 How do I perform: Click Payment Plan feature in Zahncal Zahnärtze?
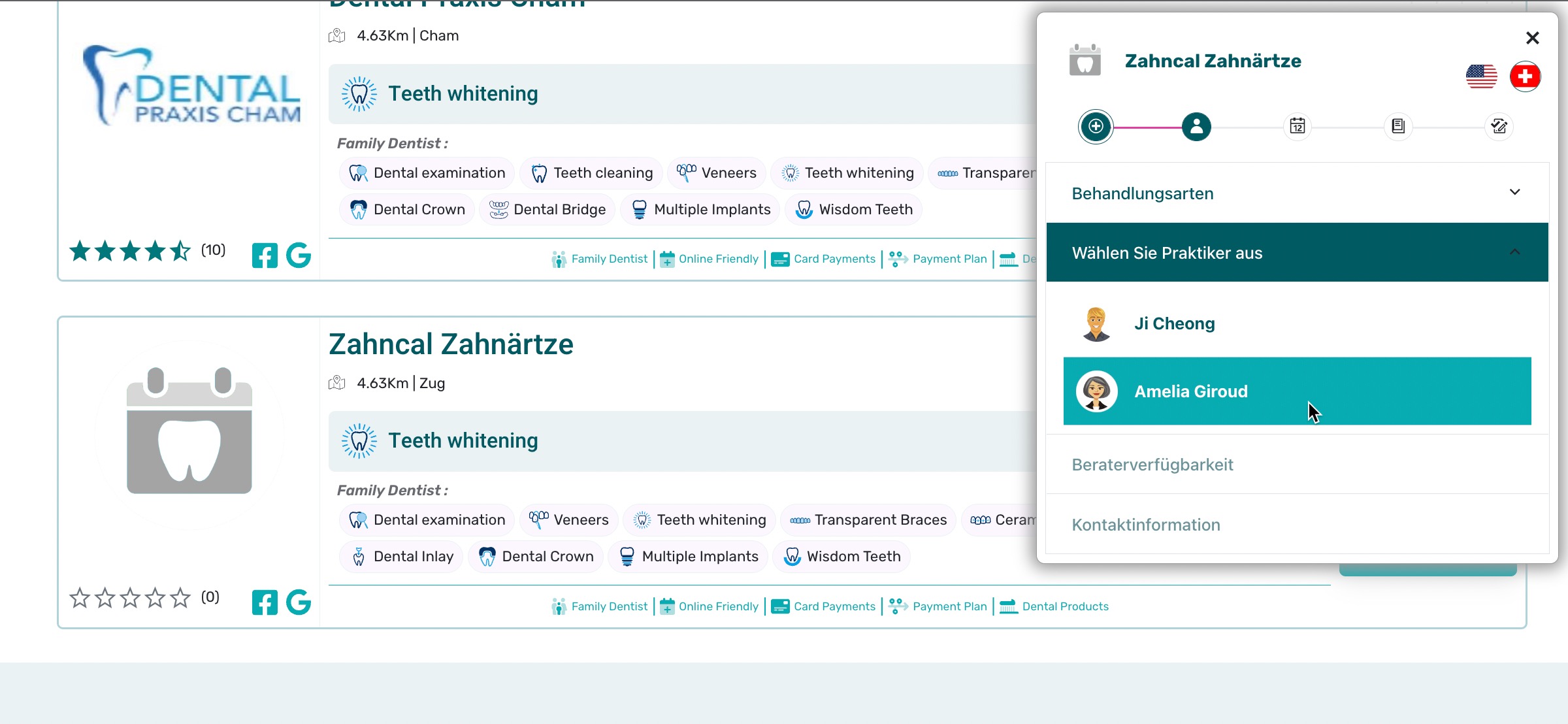click(x=938, y=606)
